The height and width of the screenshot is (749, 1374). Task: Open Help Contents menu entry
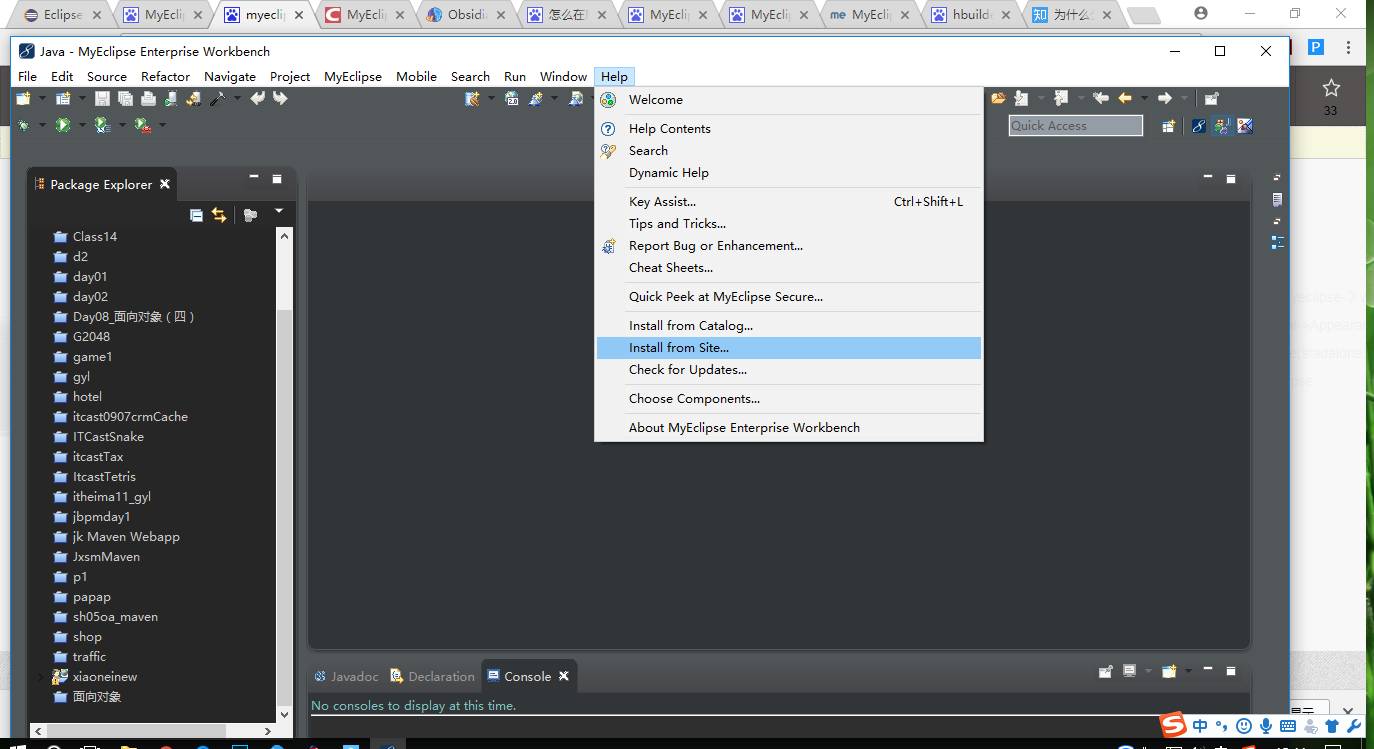[x=789, y=129]
